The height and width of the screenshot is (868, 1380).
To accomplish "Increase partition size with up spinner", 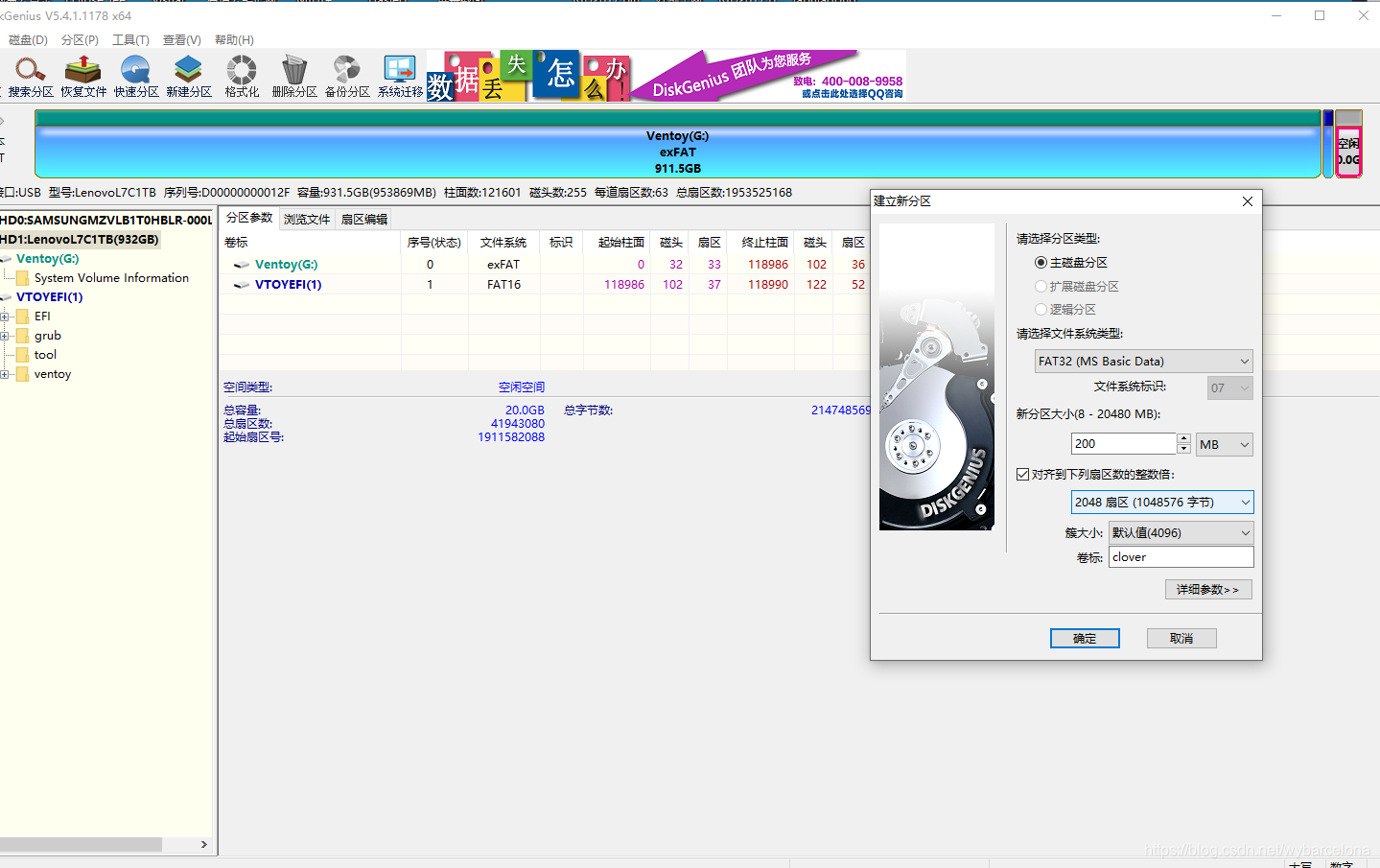I will (1183, 438).
